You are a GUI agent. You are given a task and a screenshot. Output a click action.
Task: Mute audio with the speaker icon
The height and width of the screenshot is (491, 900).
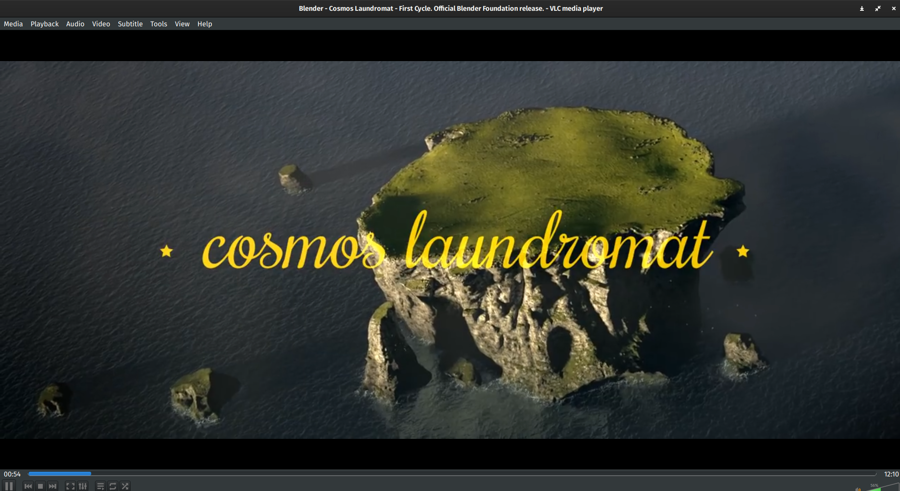858,489
